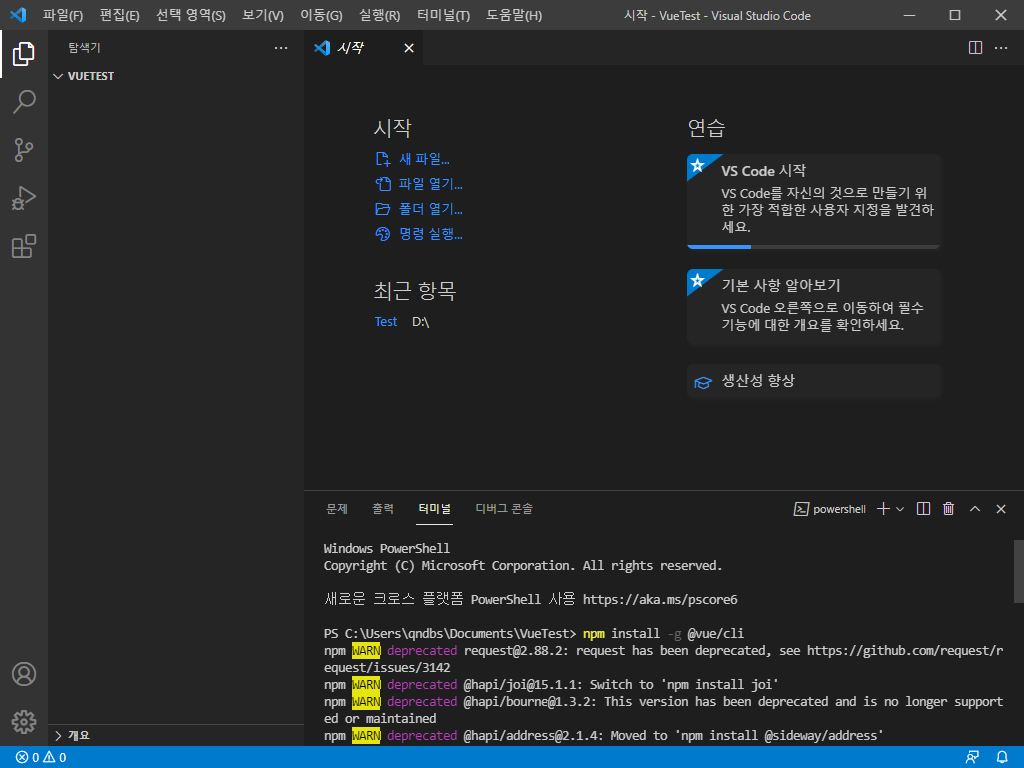
Task: Click the 탐색기 panel title
Action: click(84, 48)
